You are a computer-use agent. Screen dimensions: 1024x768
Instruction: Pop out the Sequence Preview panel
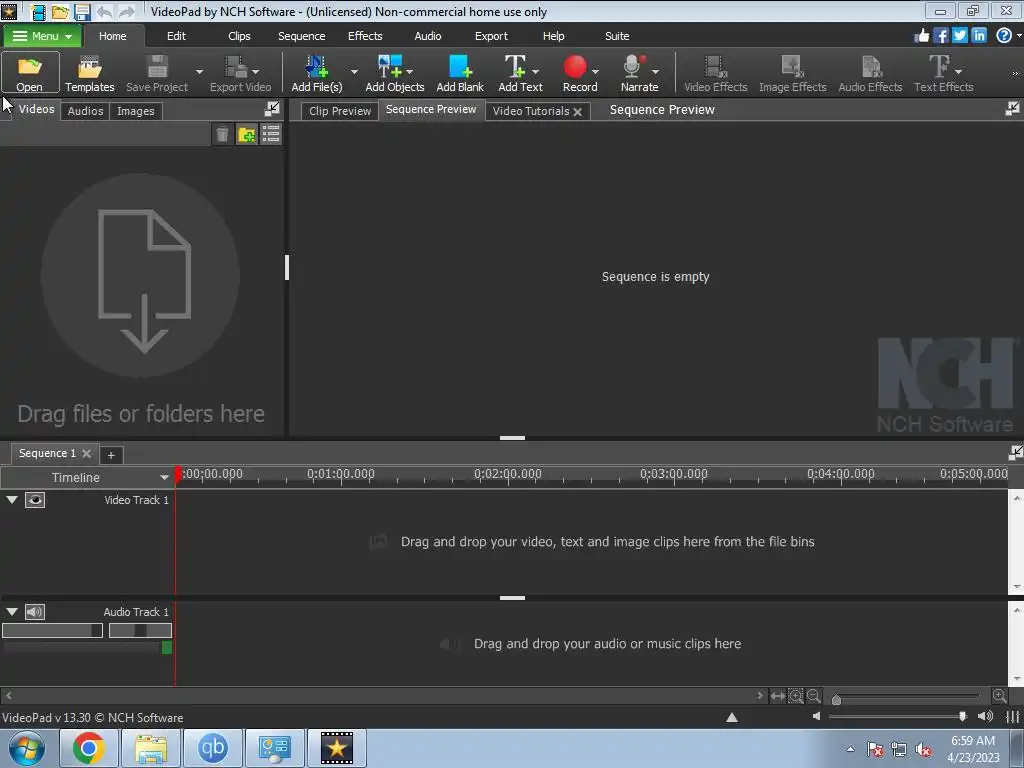(1012, 109)
